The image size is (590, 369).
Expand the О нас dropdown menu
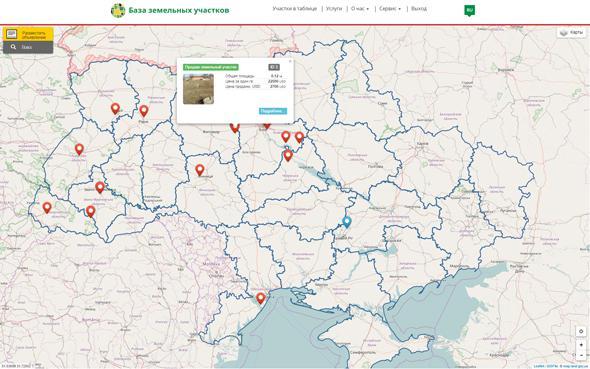coord(360,9)
